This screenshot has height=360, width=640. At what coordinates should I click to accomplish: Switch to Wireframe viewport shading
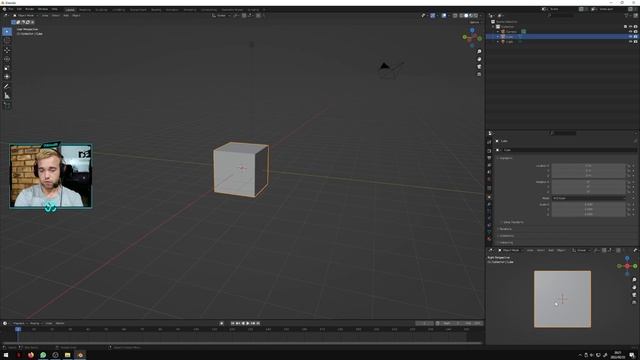tap(461, 16)
